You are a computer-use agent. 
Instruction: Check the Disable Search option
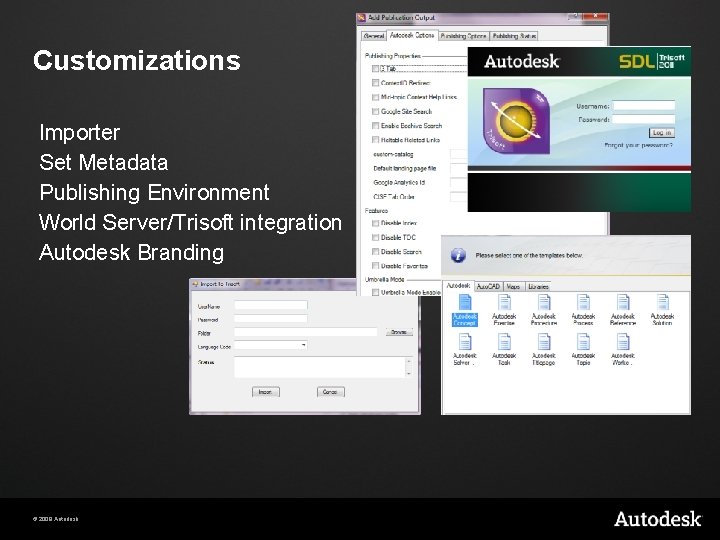click(375, 252)
